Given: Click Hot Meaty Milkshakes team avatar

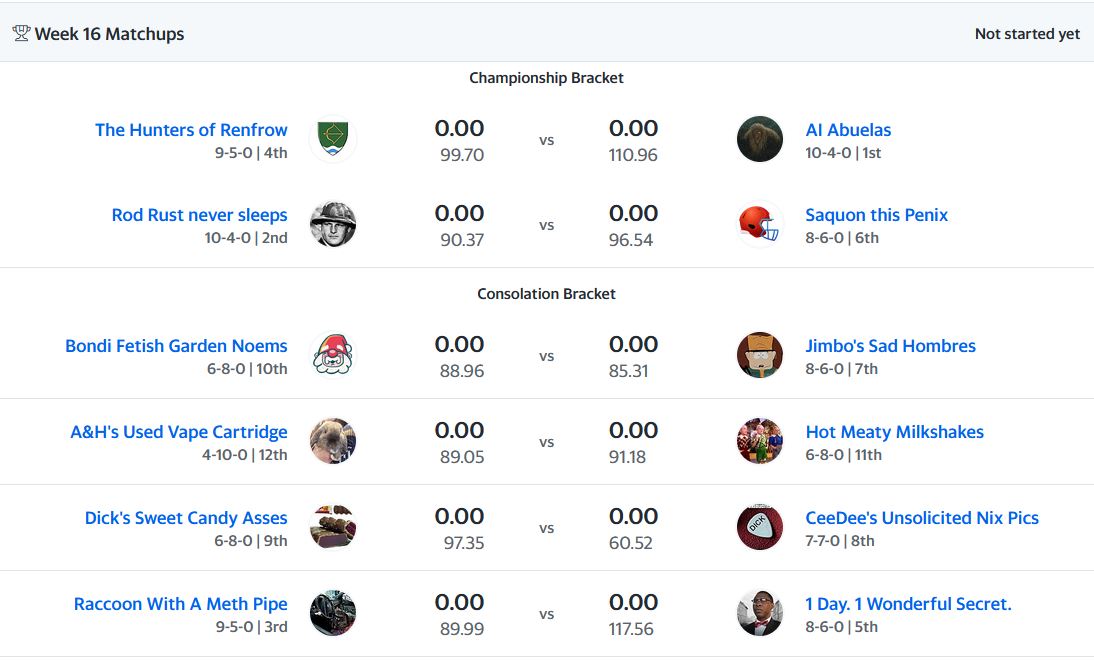Looking at the screenshot, I should coord(760,441).
